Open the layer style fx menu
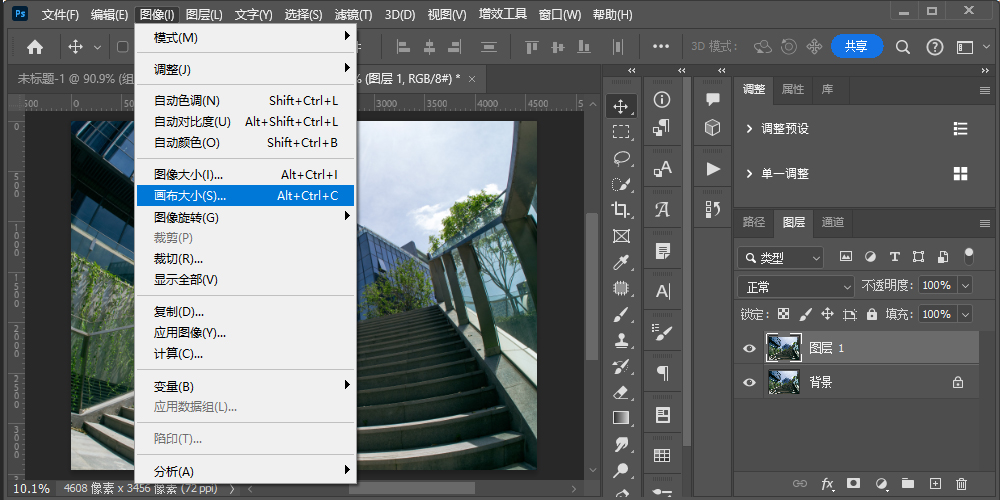The image size is (1000, 500). pos(827,484)
